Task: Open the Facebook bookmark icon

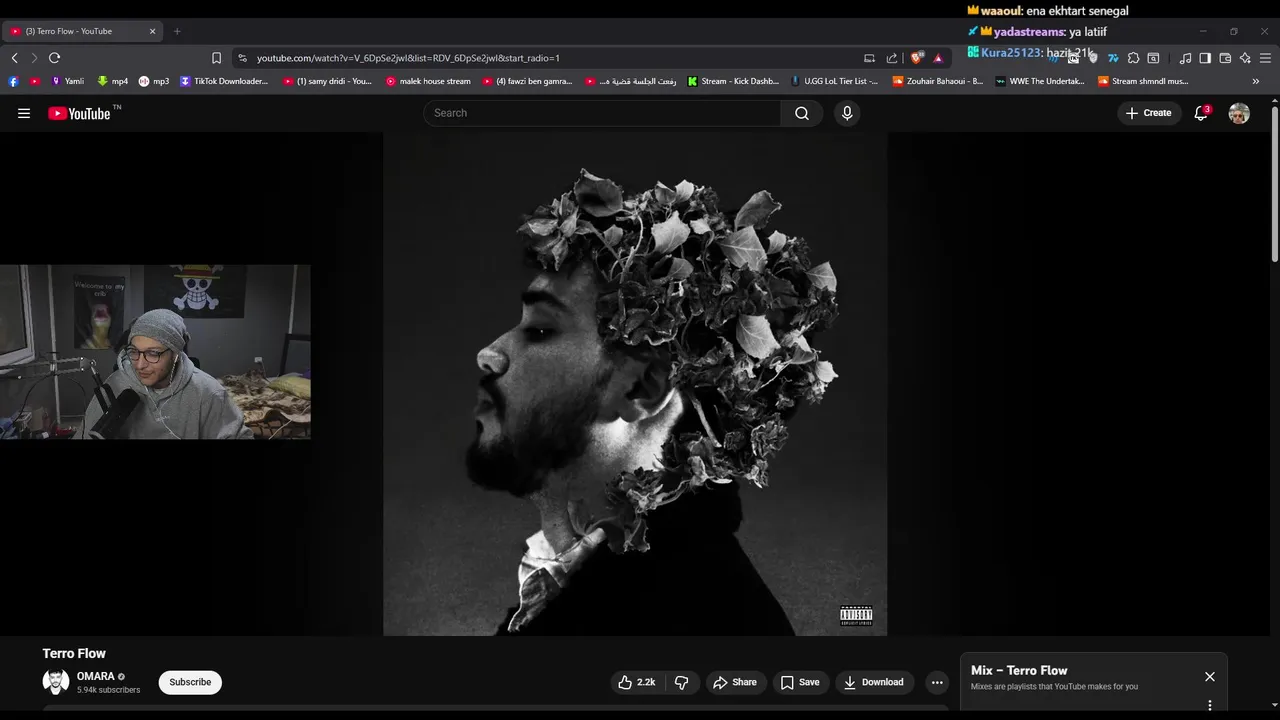Action: coord(13,81)
